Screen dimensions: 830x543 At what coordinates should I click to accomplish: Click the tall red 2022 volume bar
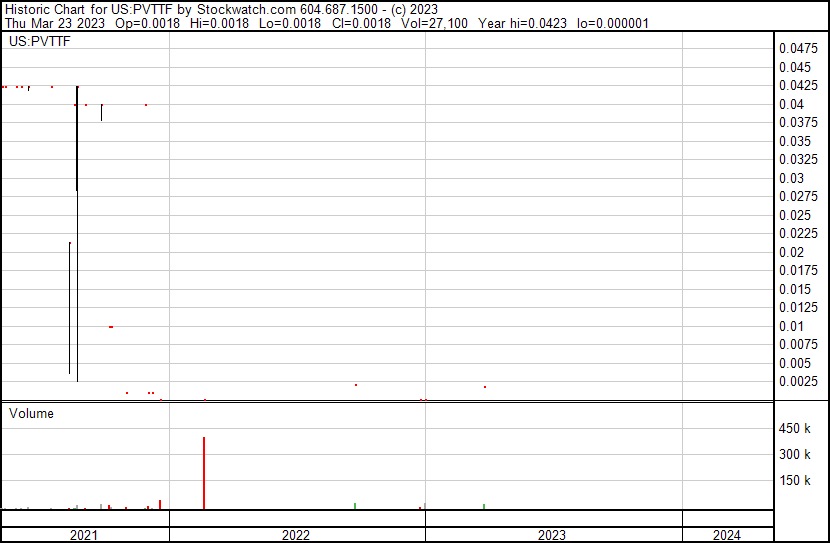click(x=204, y=473)
